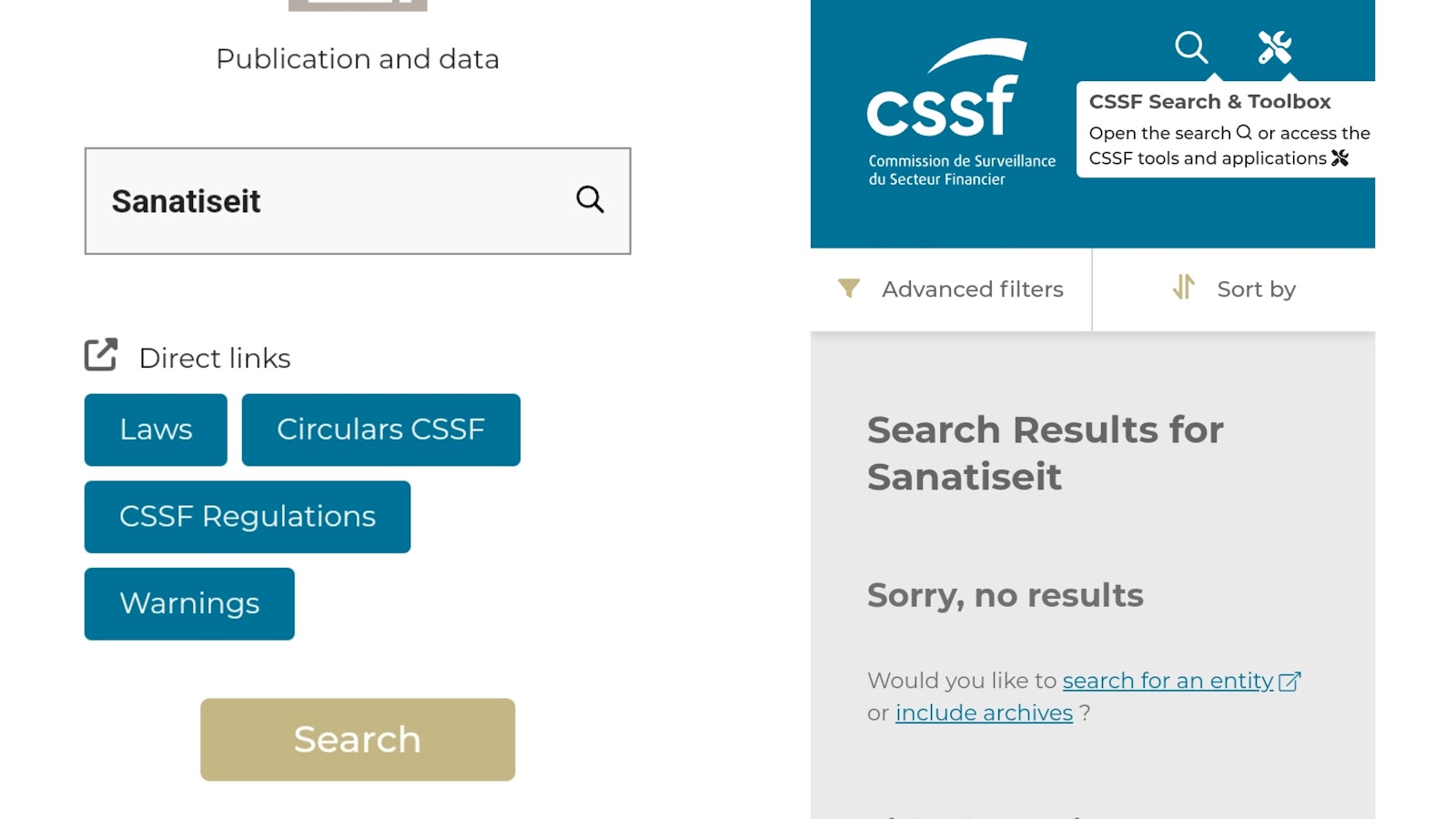Viewport: 1456px width, 819px height.
Task: Follow the search for an entity link
Action: click(x=1168, y=681)
